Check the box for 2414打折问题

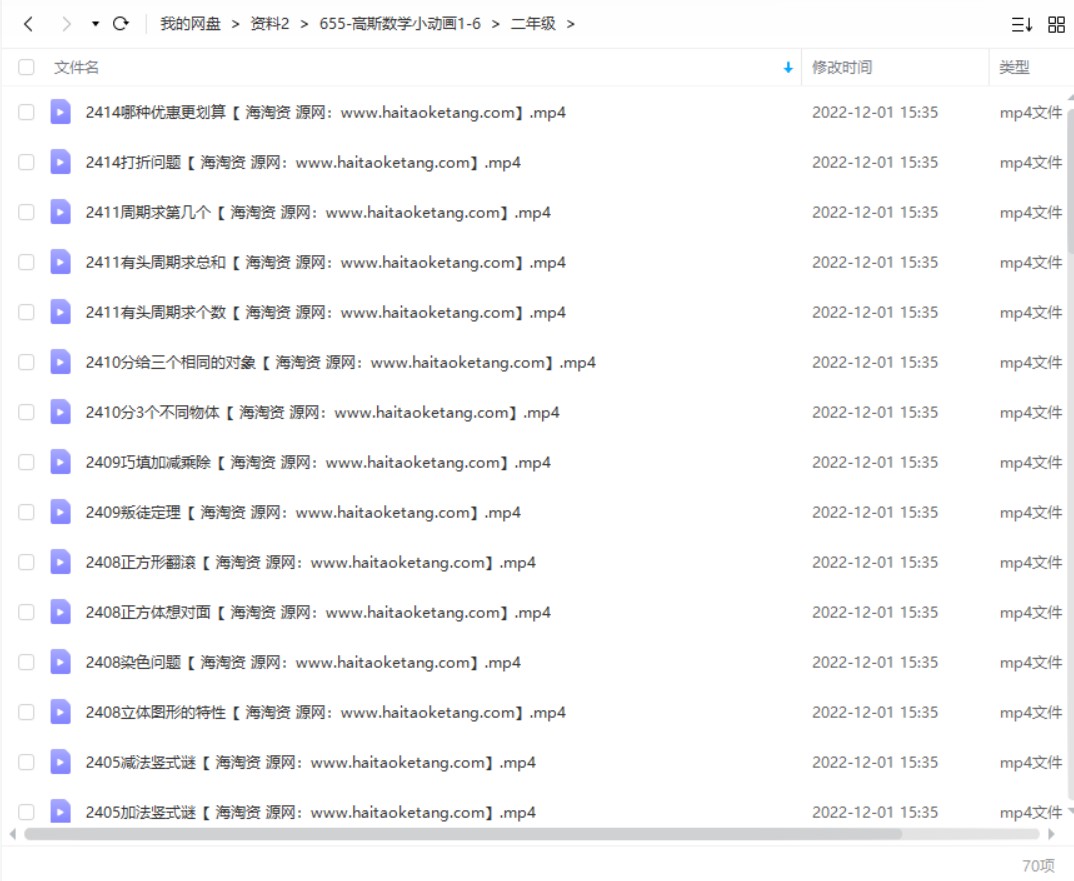pyautogui.click(x=26, y=162)
